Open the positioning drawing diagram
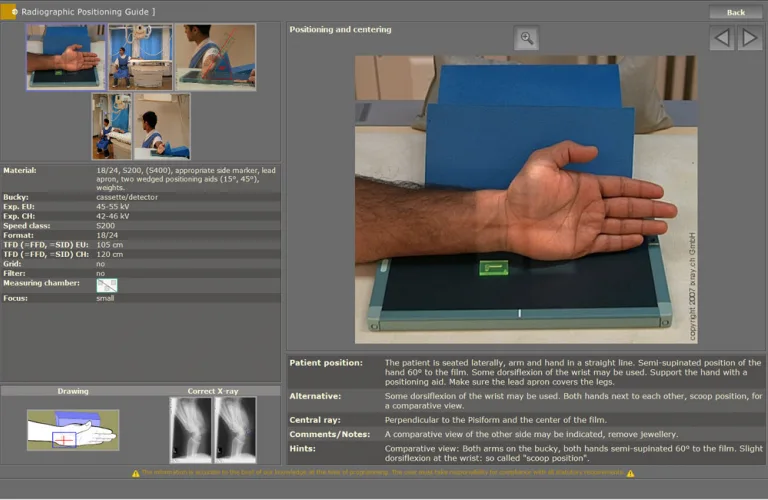This screenshot has height=500, width=768. pos(73,430)
